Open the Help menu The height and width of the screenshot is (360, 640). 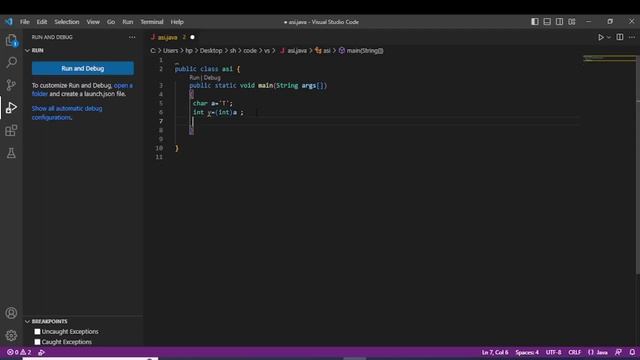click(x=177, y=22)
